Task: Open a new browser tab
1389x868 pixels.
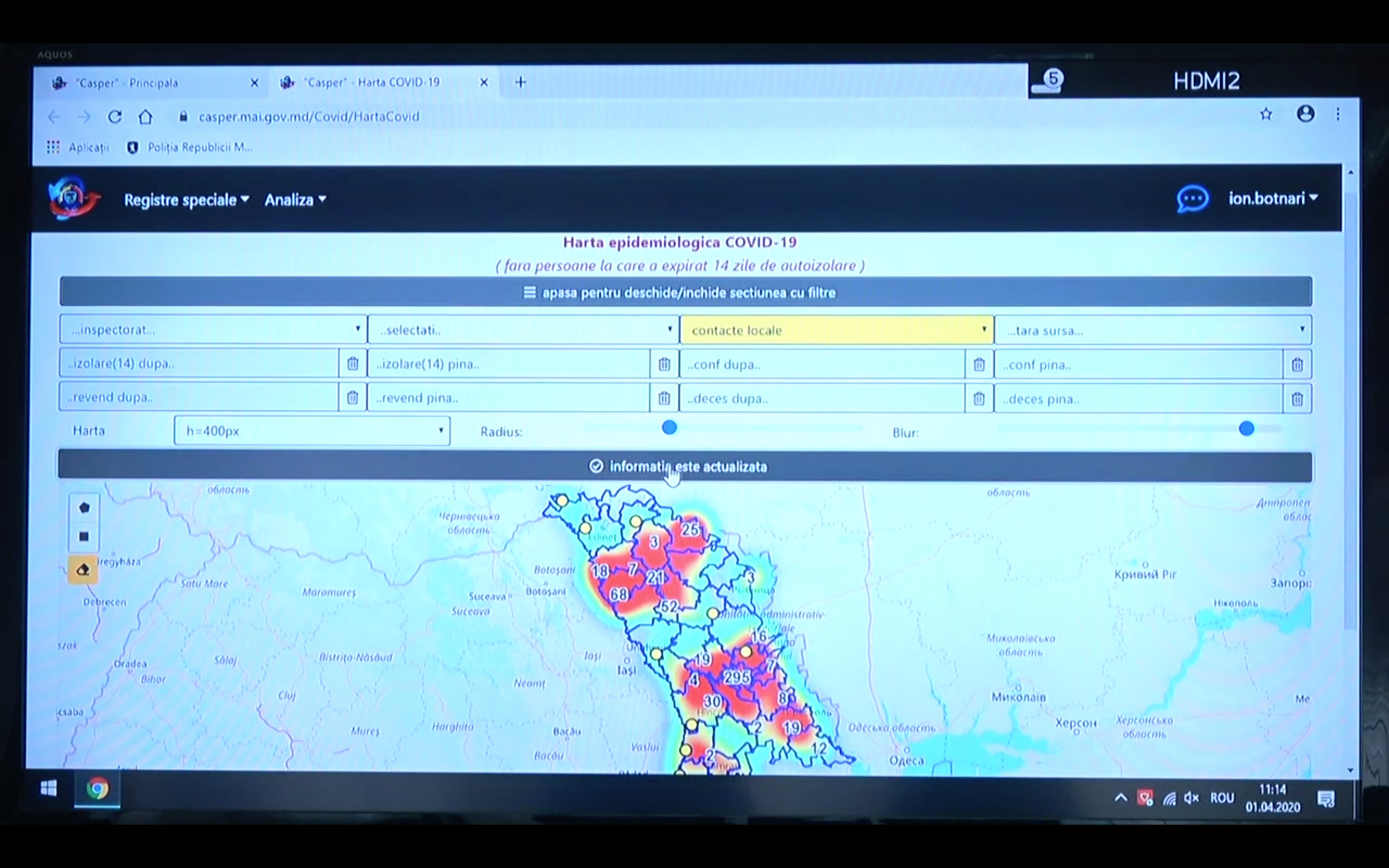Action: coord(520,82)
